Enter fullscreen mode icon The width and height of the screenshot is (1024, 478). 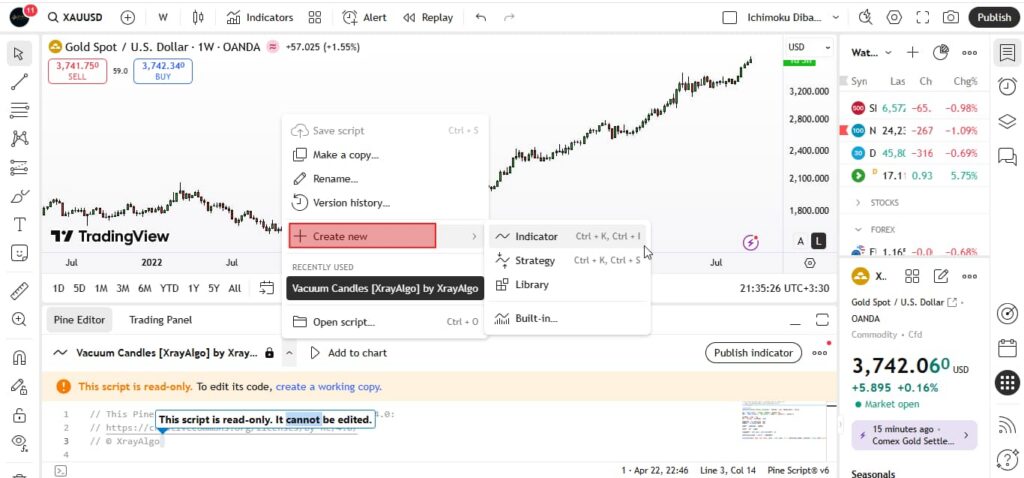(x=922, y=17)
